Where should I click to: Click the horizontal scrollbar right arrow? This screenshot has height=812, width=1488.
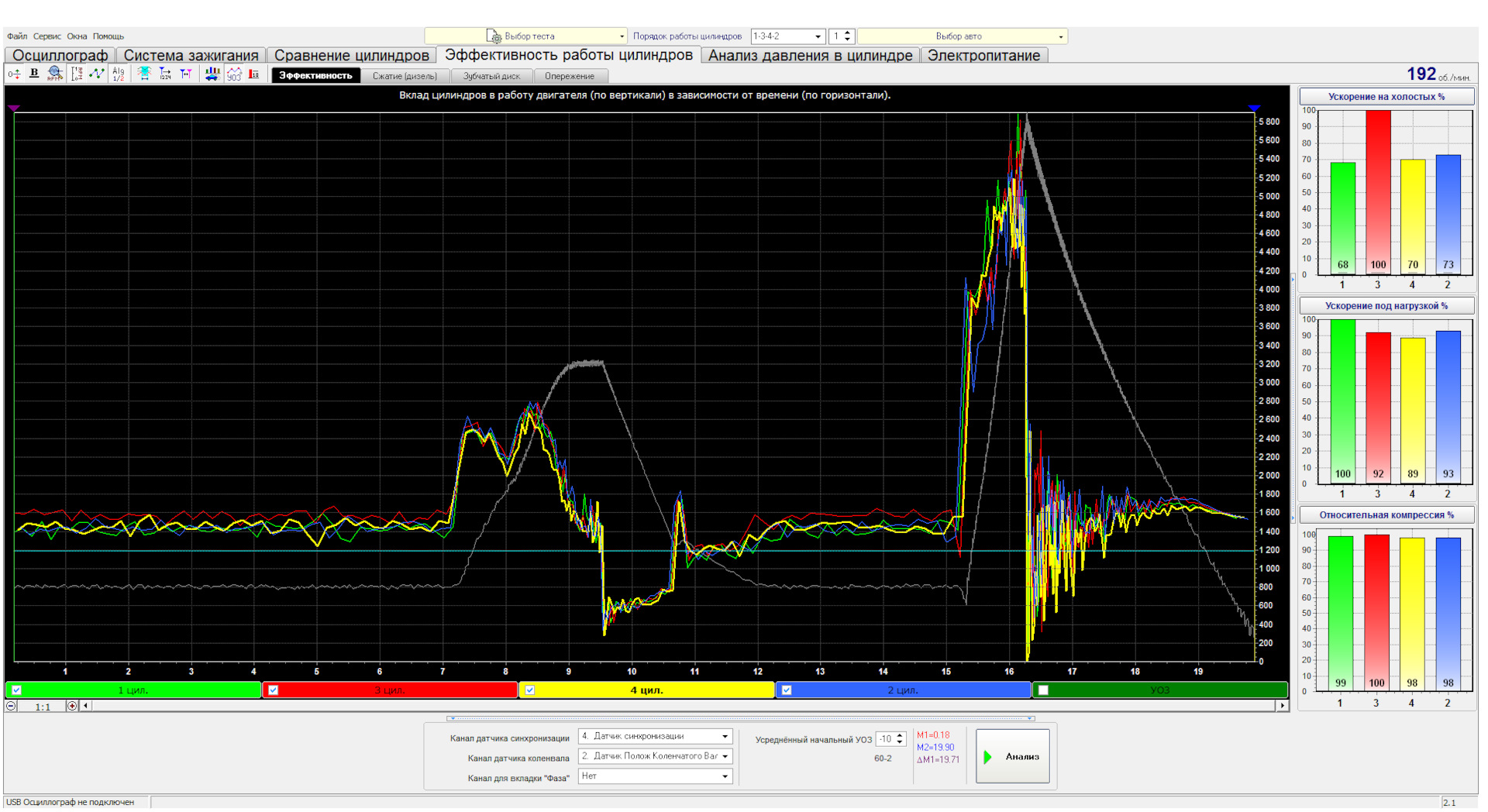pyautogui.click(x=1283, y=706)
